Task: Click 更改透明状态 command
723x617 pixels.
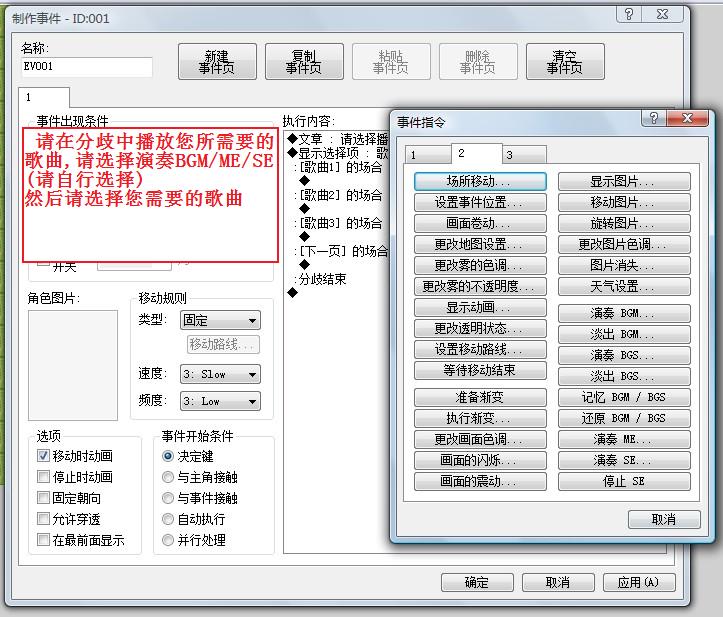Action: [x=480, y=328]
